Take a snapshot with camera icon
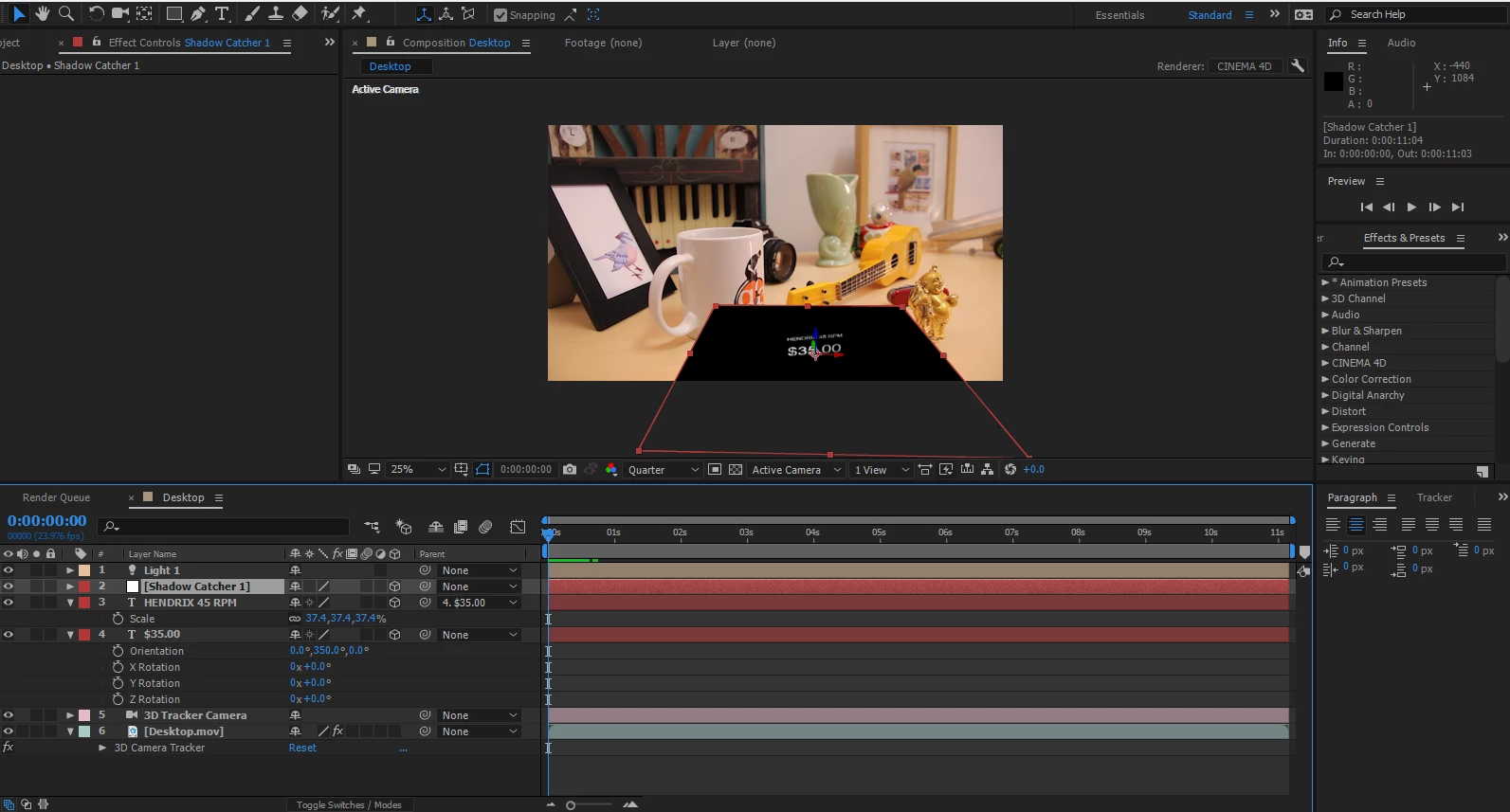The height and width of the screenshot is (812, 1510). [570, 469]
